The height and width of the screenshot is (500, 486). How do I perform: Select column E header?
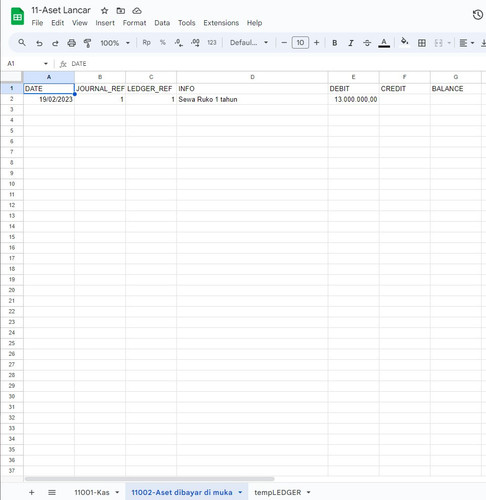point(353,77)
